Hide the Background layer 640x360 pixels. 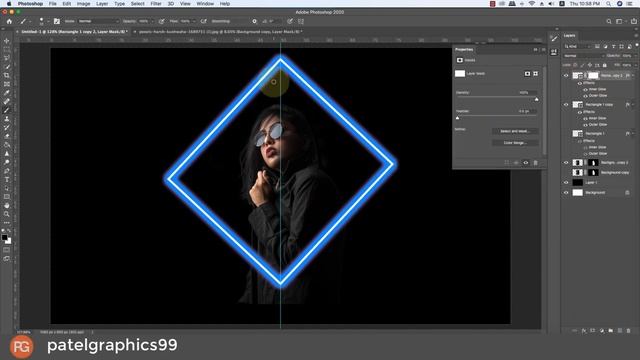click(x=566, y=193)
